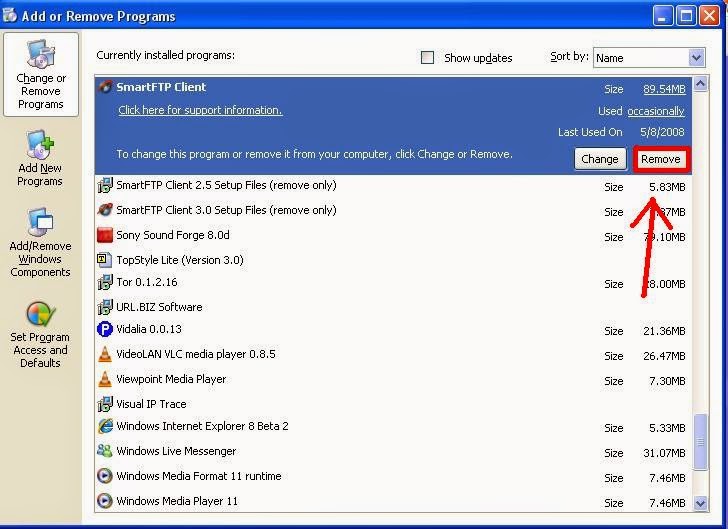The width and height of the screenshot is (728, 529).
Task: Select Sony Sound Forge 8.0d entry text
Action: point(173,235)
